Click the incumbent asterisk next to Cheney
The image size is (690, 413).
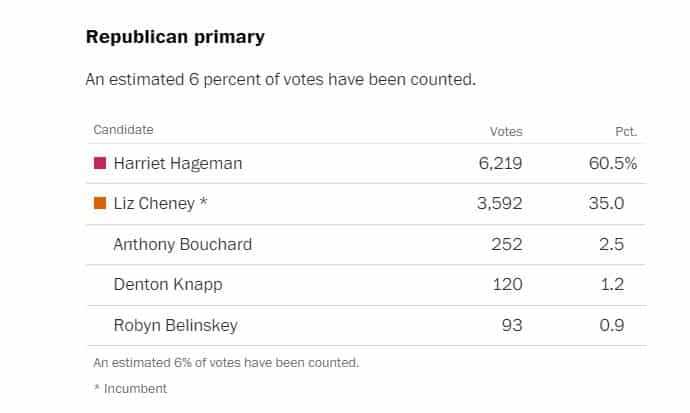[x=203, y=201]
